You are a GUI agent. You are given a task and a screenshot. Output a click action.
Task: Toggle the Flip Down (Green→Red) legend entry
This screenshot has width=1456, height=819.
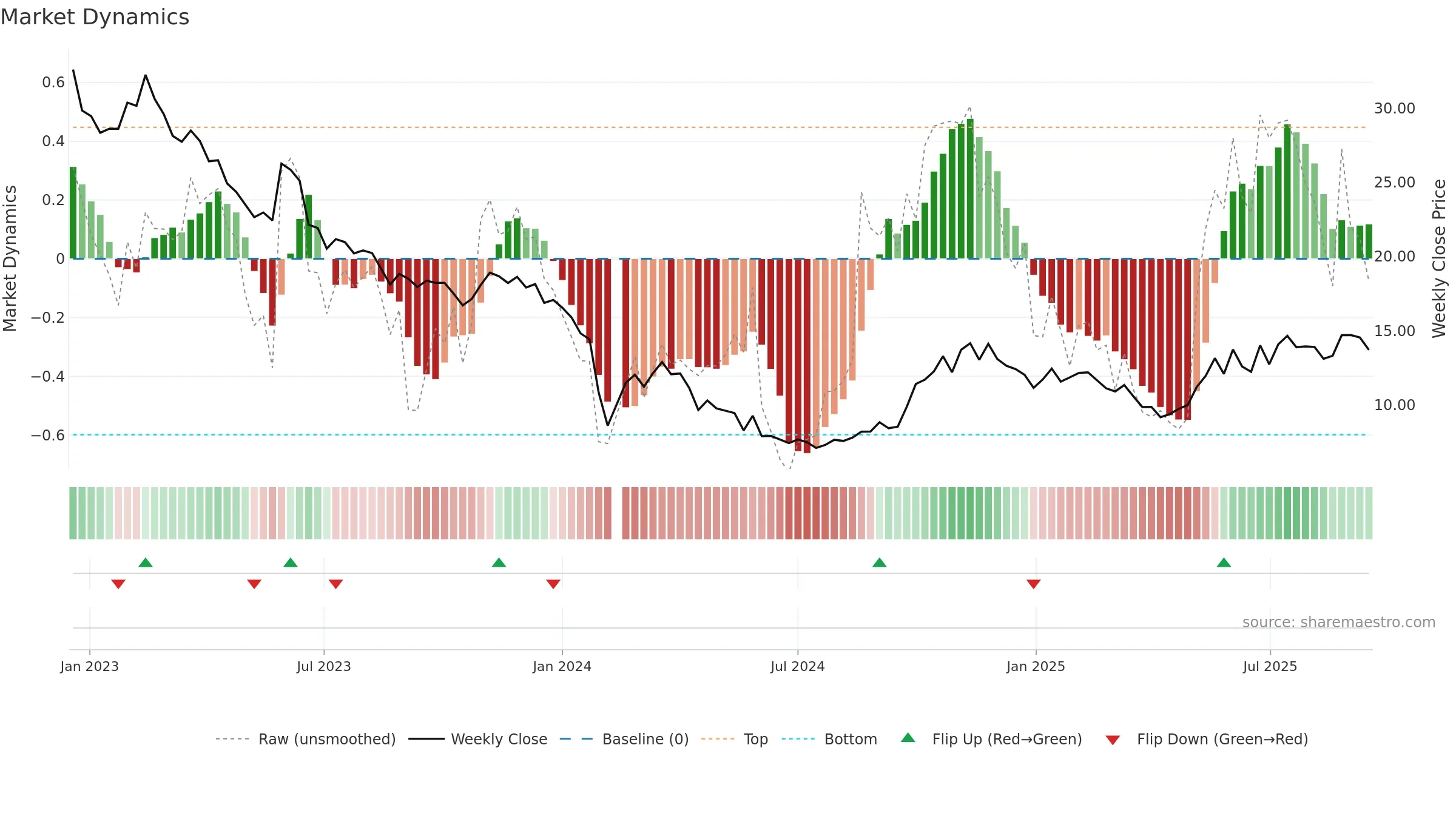(x=1207, y=739)
